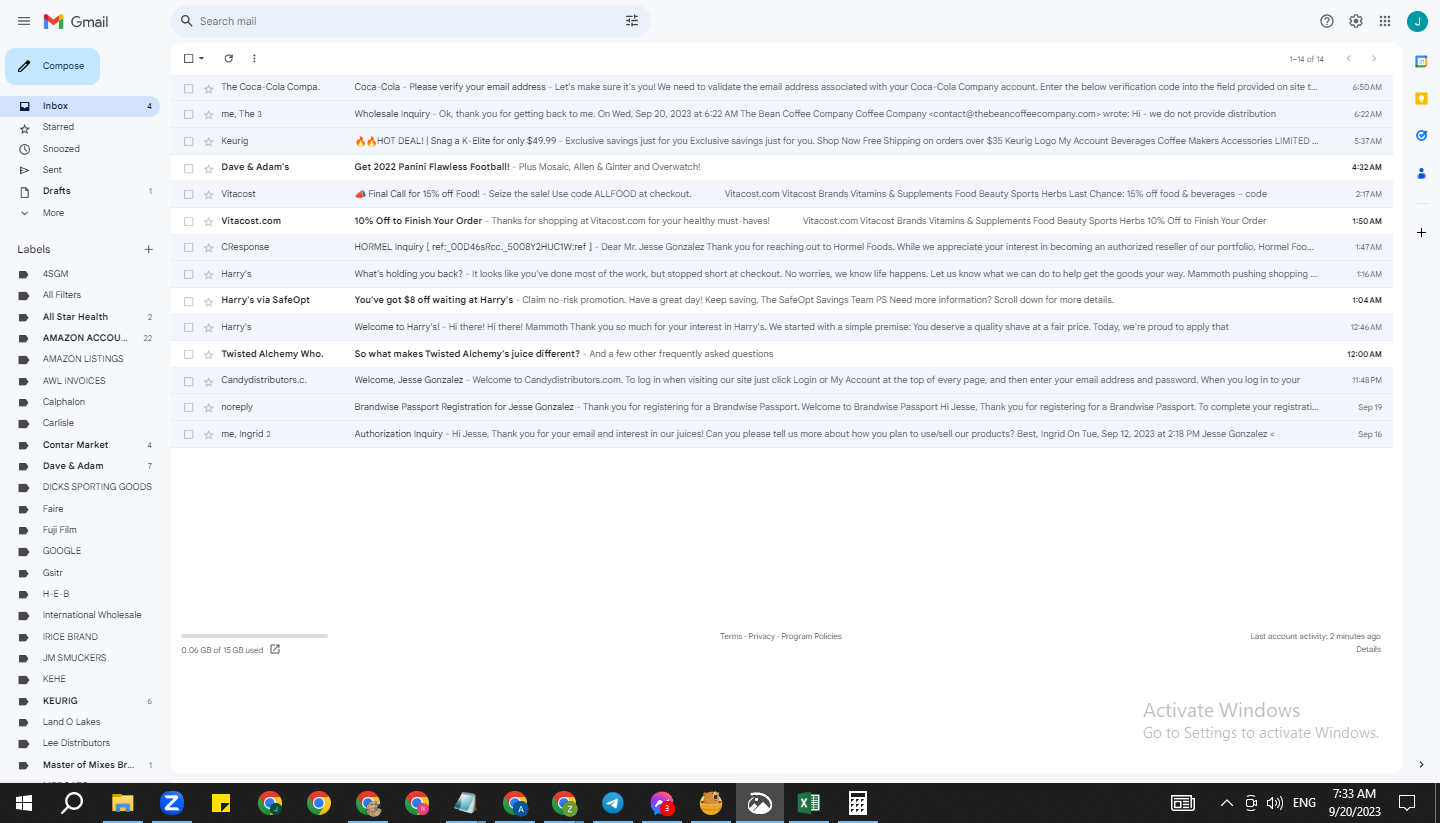Viewport: 1440px width, 823px height.
Task: Open the Gmail settings gear
Action: [1356, 21]
